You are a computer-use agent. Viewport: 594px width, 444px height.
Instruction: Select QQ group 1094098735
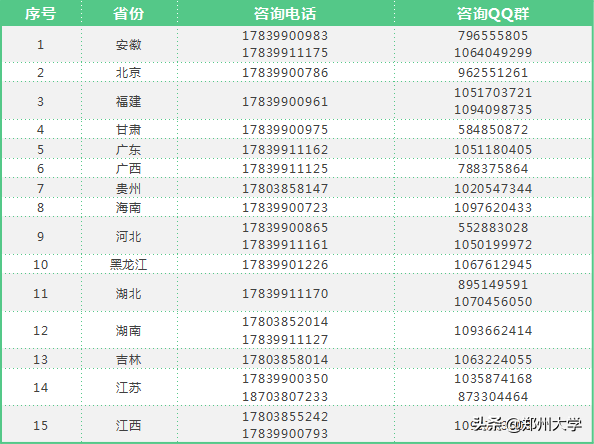click(493, 110)
